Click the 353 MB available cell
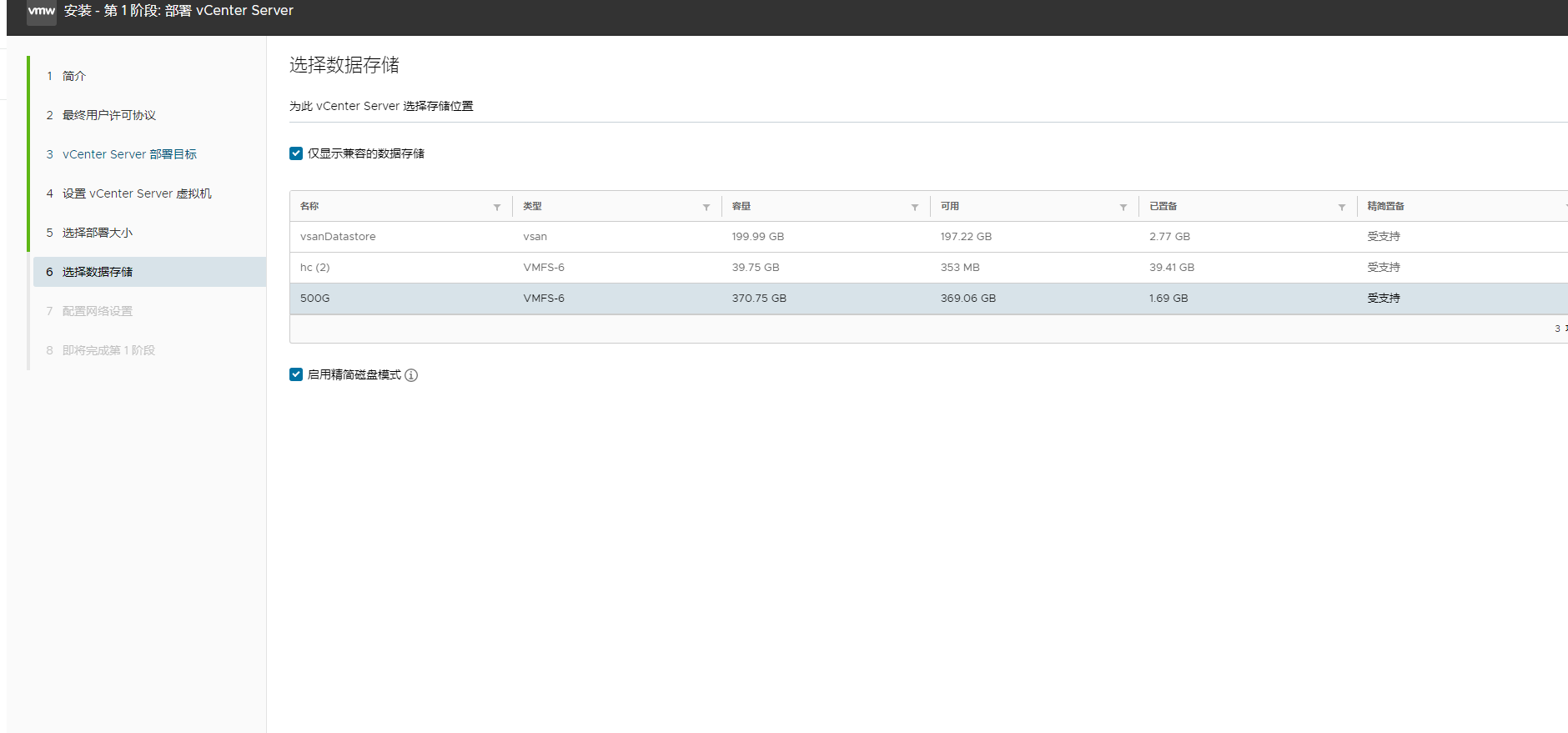 960,268
